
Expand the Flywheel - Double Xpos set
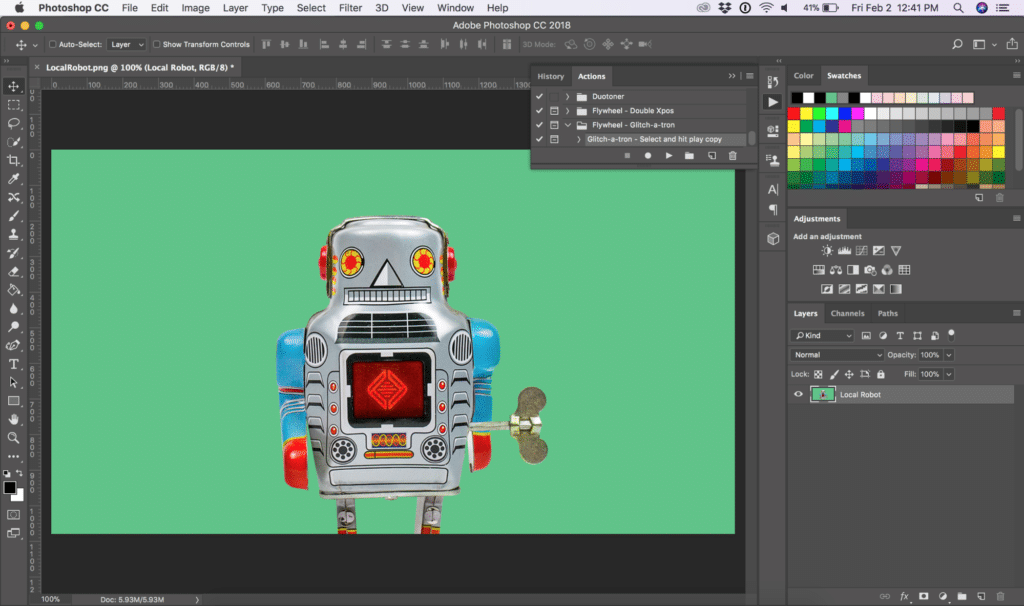[x=567, y=111]
